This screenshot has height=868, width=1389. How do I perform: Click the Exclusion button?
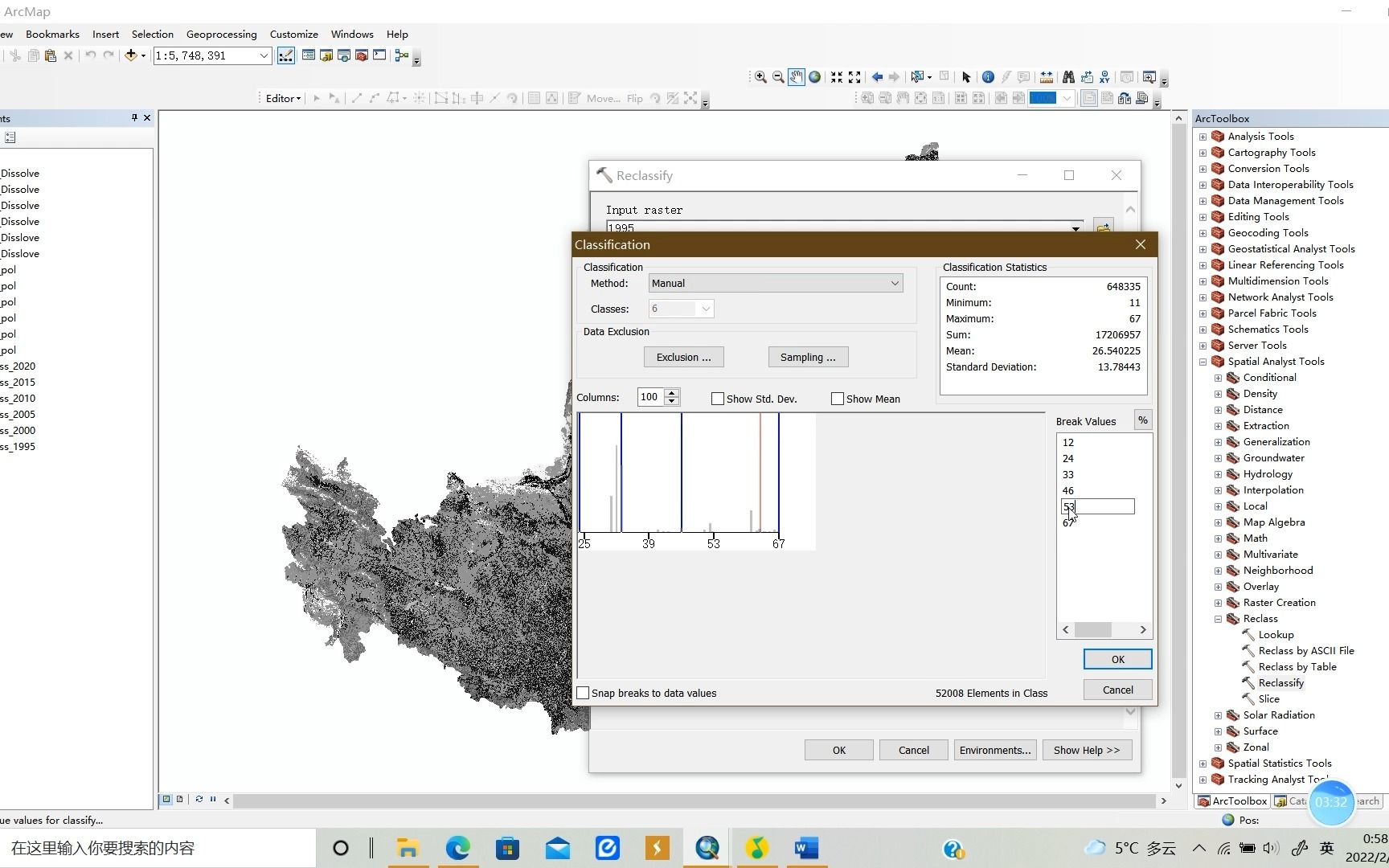click(683, 357)
